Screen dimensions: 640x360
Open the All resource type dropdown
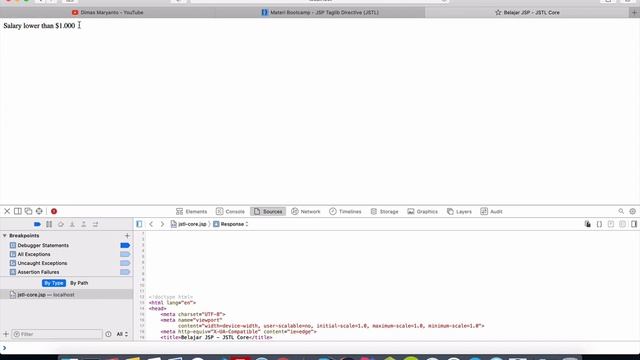click(122, 334)
